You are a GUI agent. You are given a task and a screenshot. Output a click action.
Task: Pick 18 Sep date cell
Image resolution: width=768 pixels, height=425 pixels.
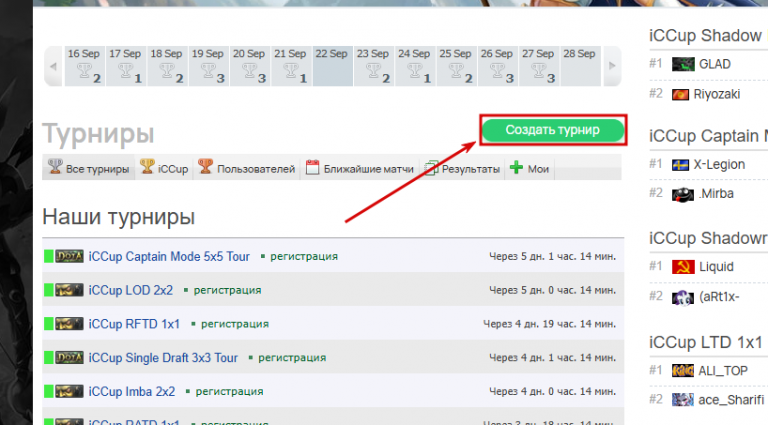167,66
